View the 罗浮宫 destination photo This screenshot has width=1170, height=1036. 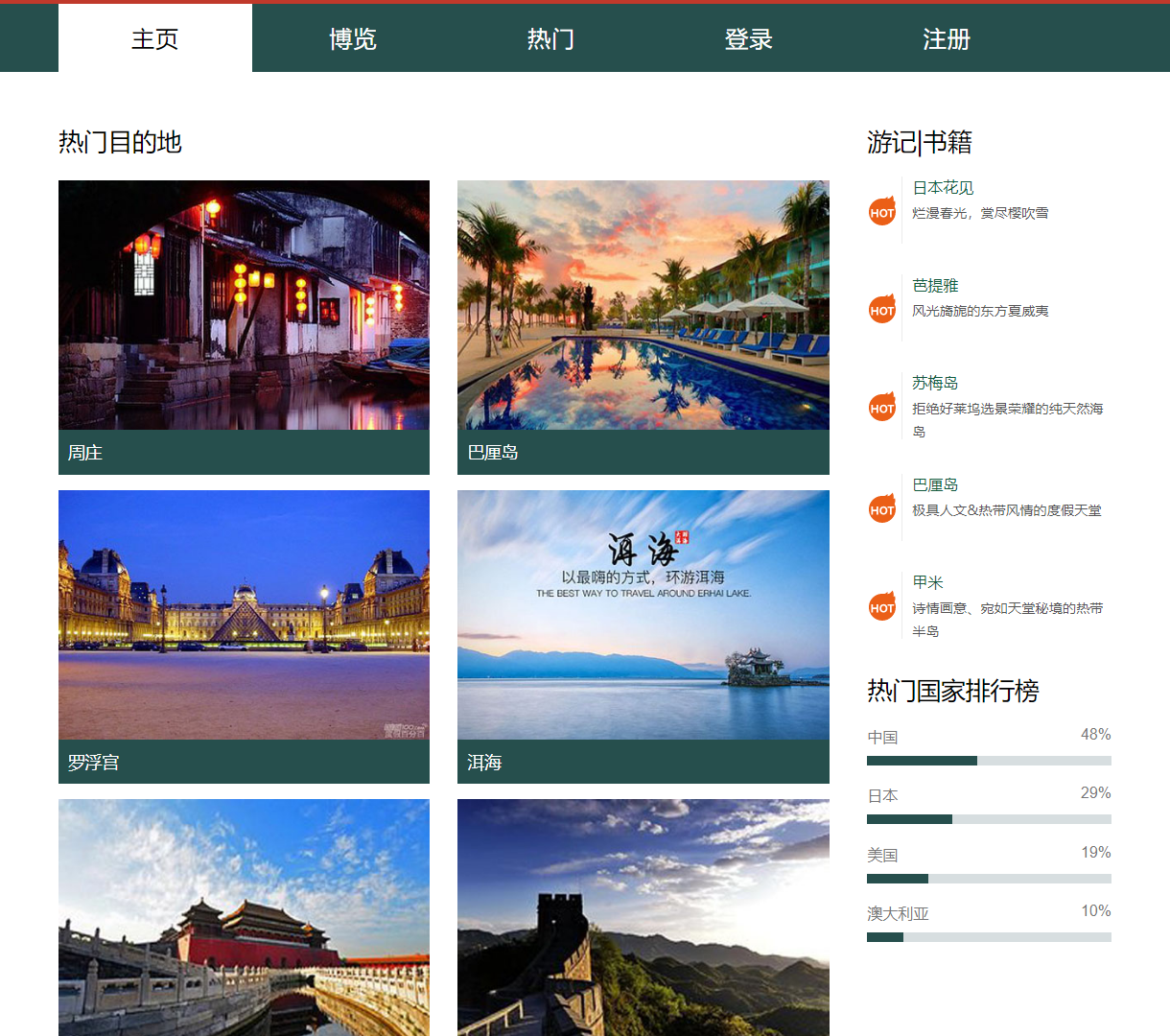(244, 614)
